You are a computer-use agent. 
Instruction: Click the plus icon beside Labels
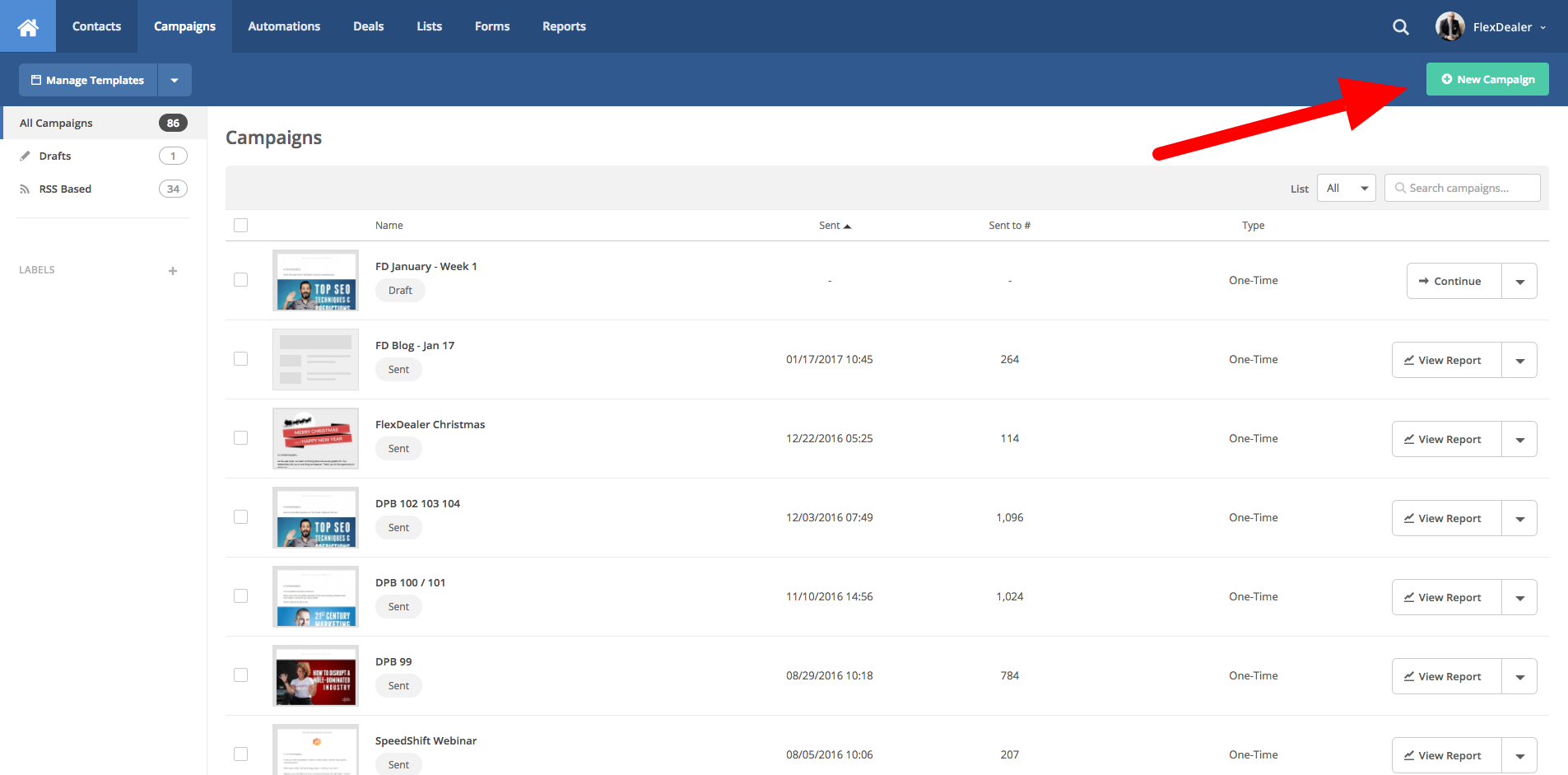173,271
